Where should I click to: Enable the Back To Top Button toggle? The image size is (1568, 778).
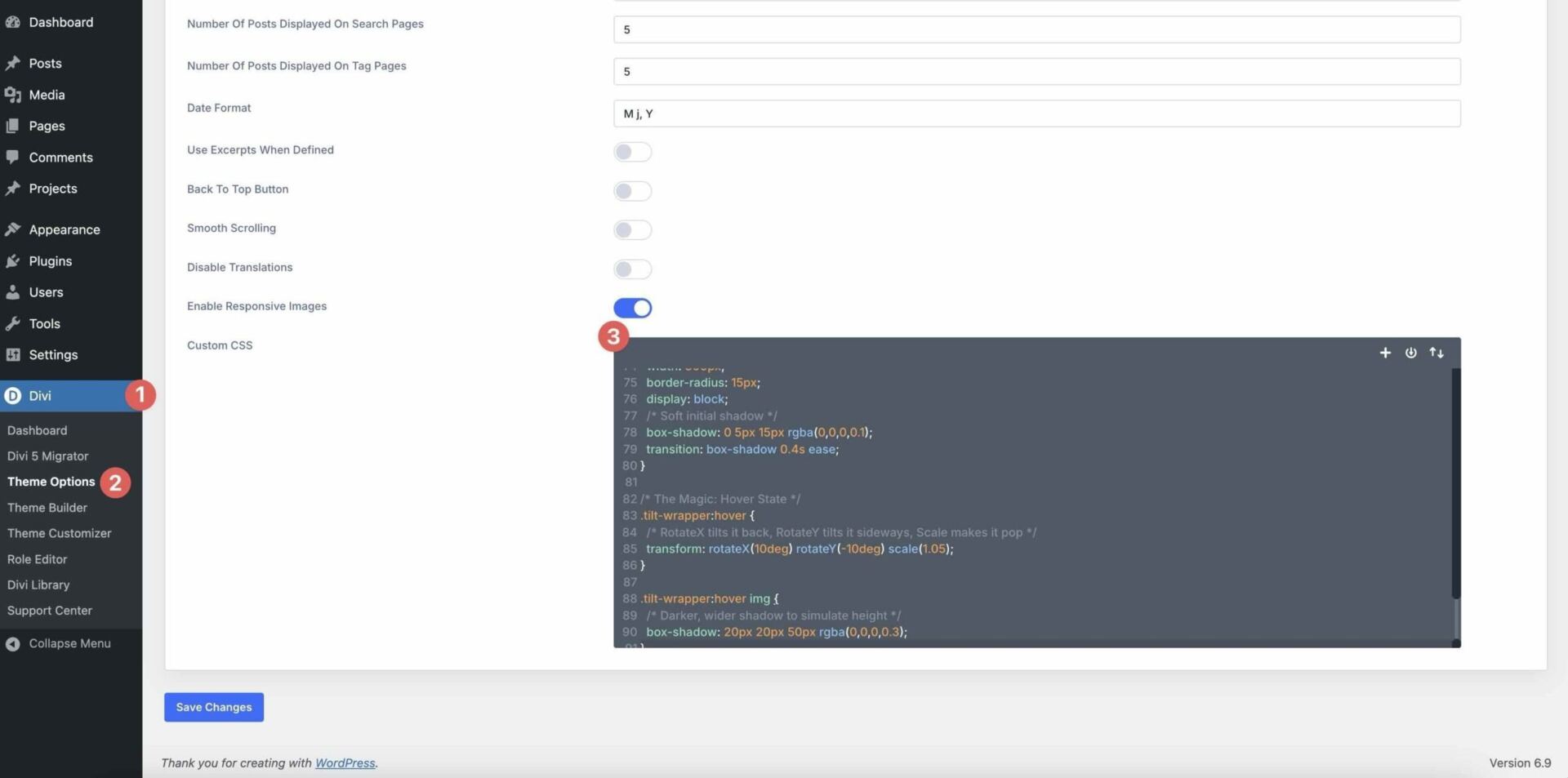633,191
